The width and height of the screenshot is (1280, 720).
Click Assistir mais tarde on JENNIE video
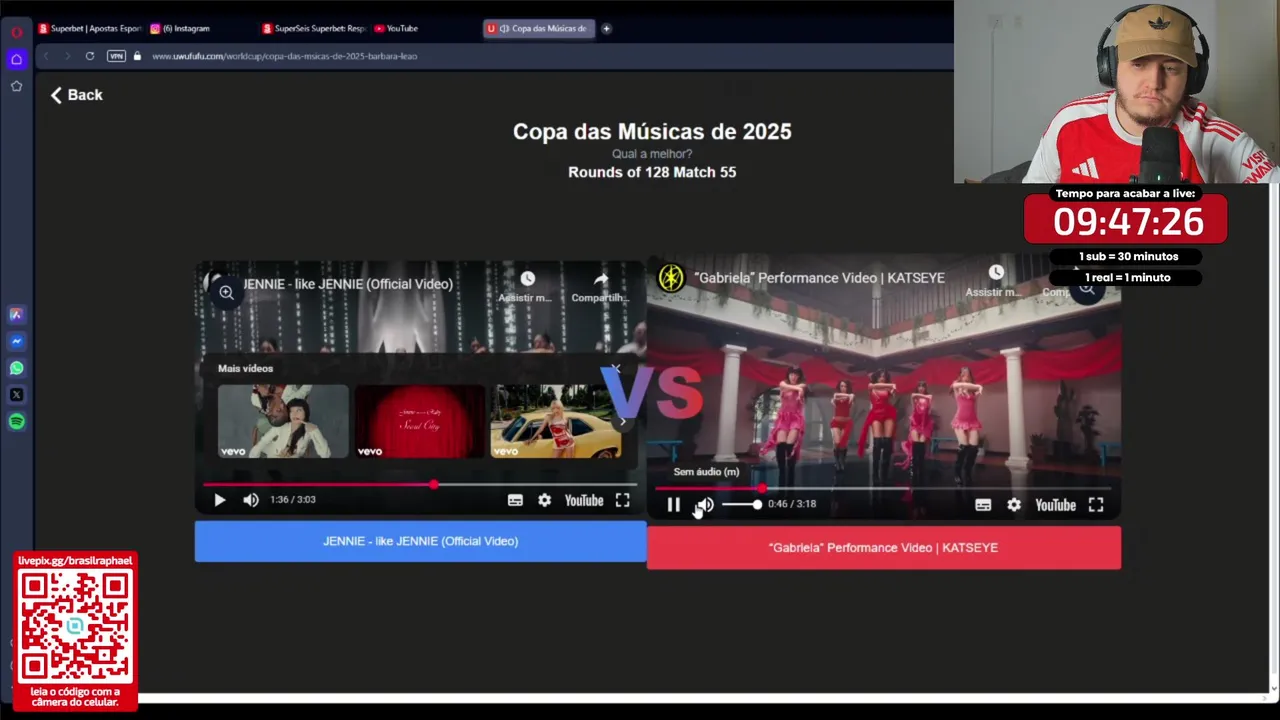[x=527, y=286]
